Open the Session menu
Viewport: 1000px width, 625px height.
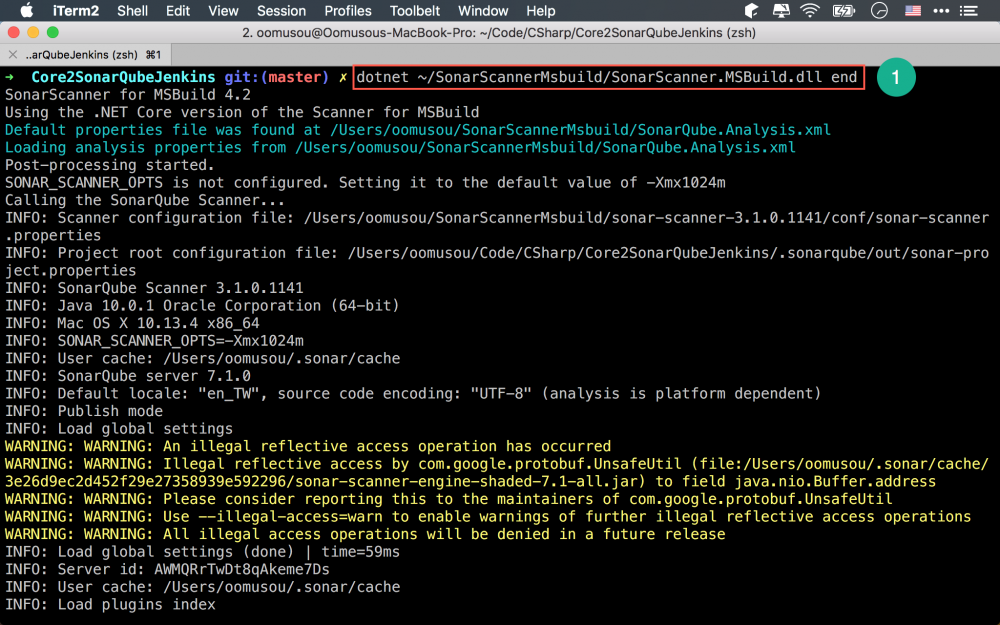pyautogui.click(x=281, y=11)
